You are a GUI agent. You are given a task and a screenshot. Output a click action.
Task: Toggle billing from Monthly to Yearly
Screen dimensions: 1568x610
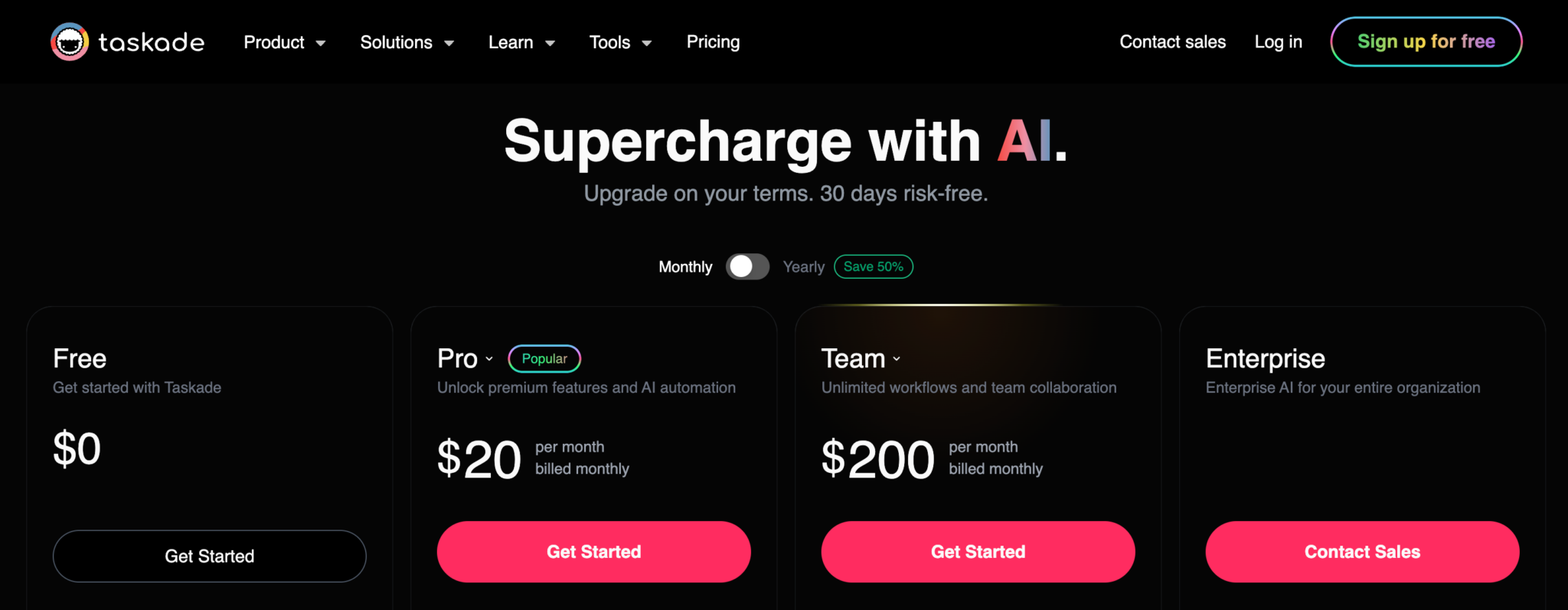pos(747,266)
